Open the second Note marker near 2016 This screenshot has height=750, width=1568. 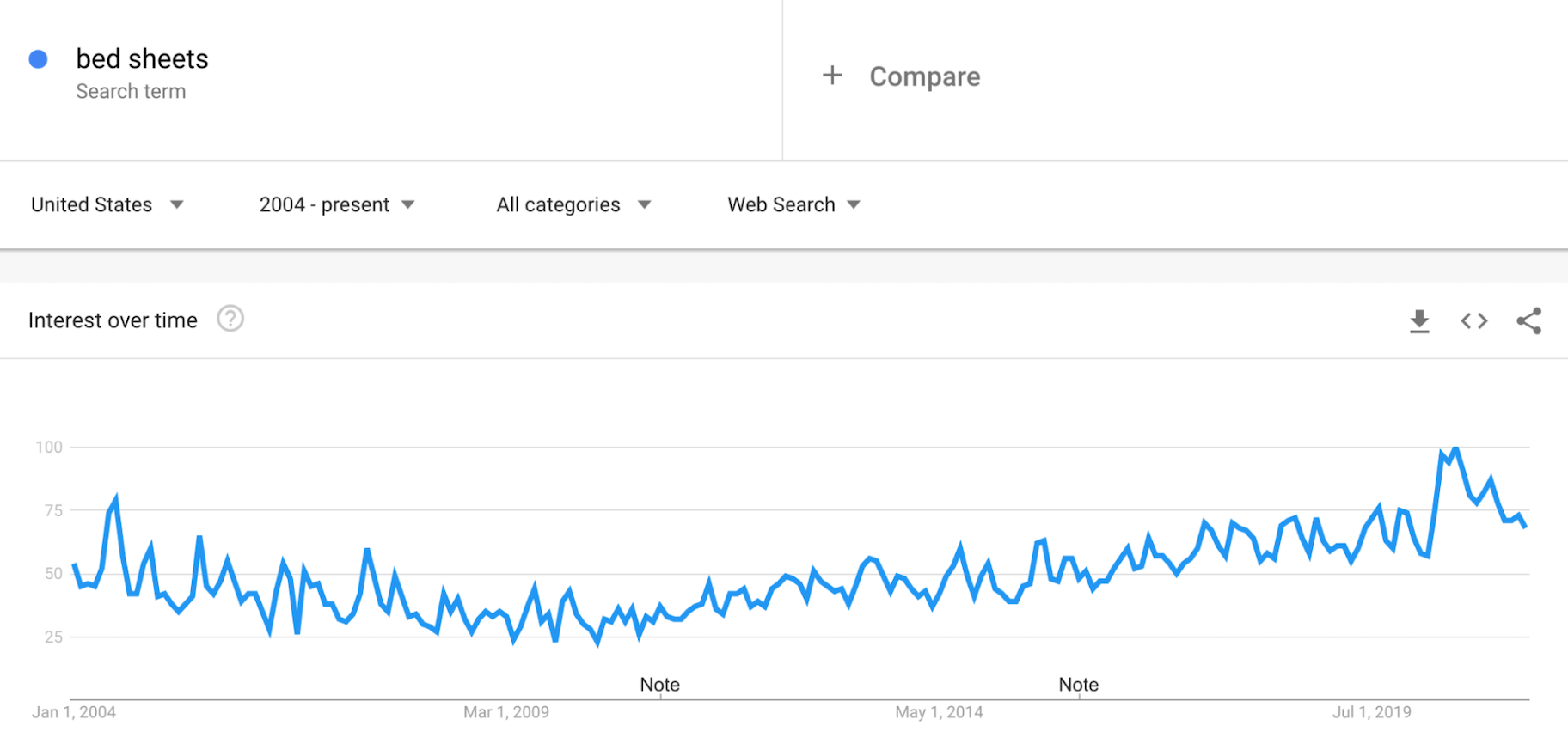pyautogui.click(x=1078, y=685)
